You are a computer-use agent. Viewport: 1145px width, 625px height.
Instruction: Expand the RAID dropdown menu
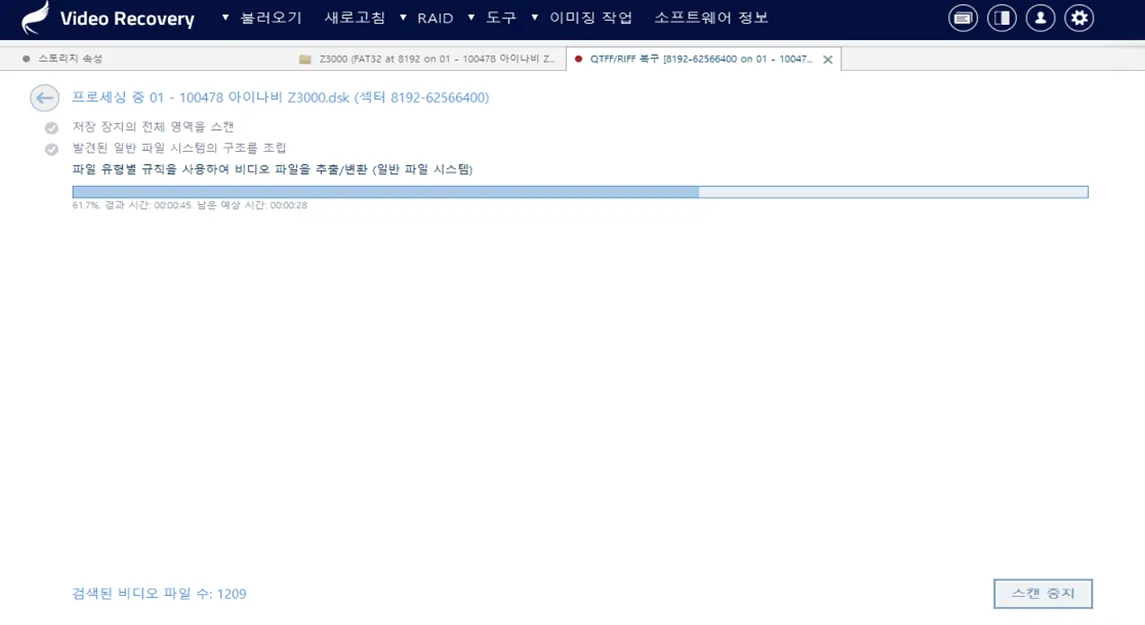coord(427,18)
